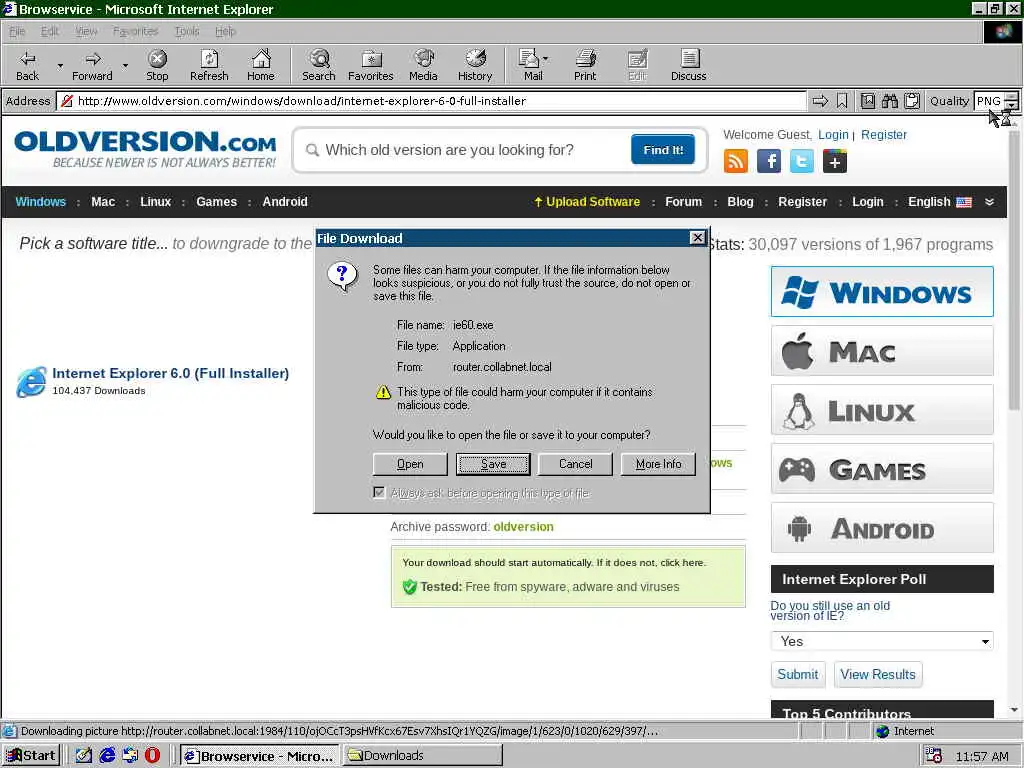
Task: Click the address bar URL field
Action: point(431,101)
